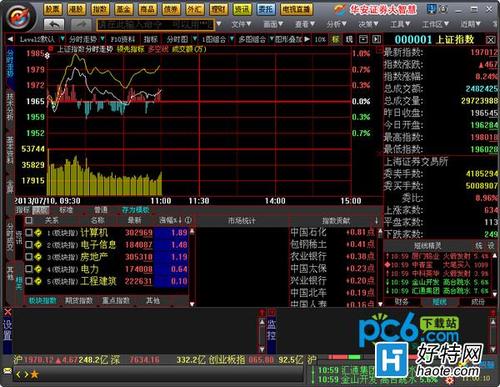
Task: Click the back arrow navigation button
Action: click(54, 24)
